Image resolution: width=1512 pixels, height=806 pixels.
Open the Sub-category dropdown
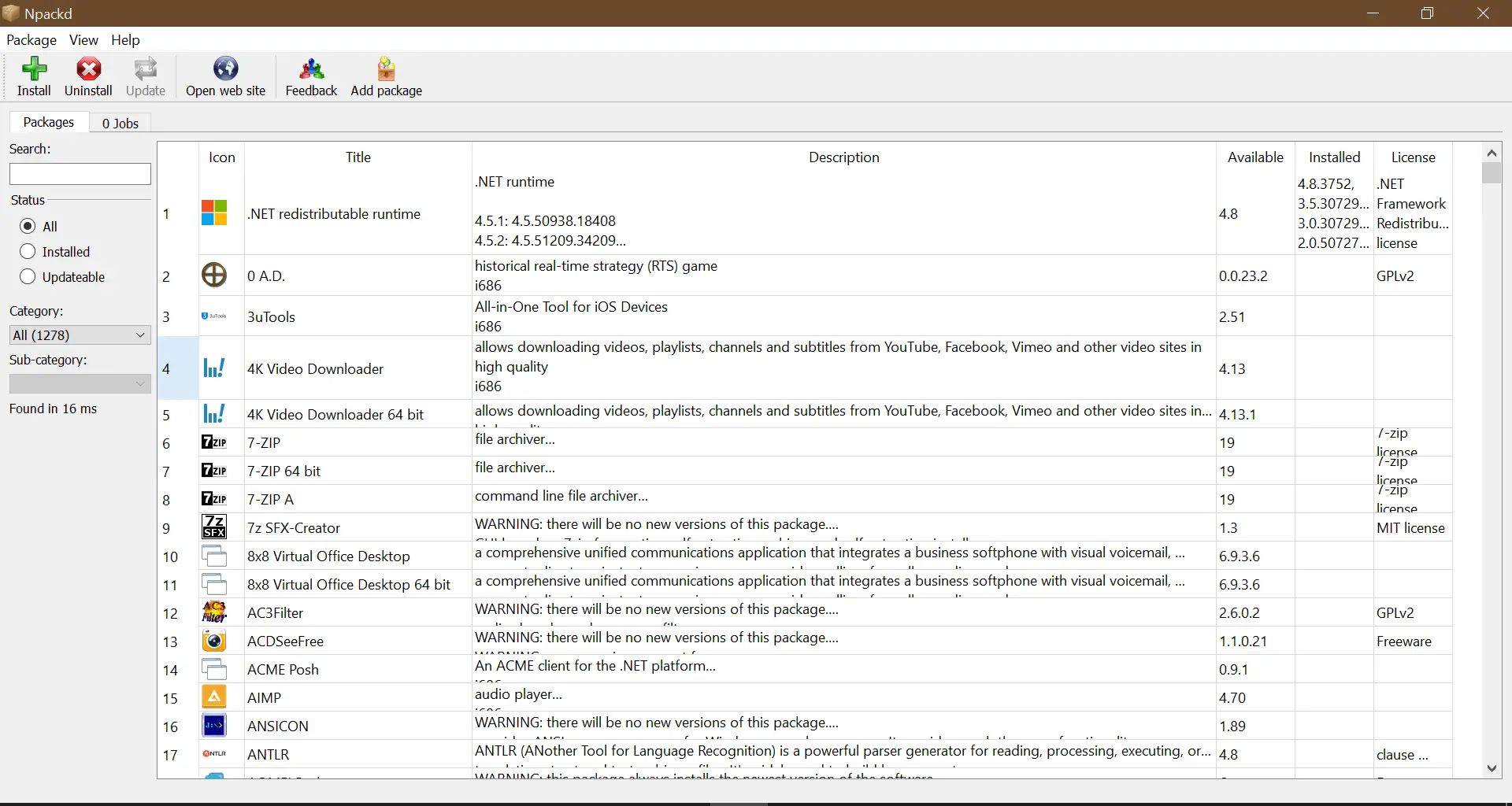point(80,383)
